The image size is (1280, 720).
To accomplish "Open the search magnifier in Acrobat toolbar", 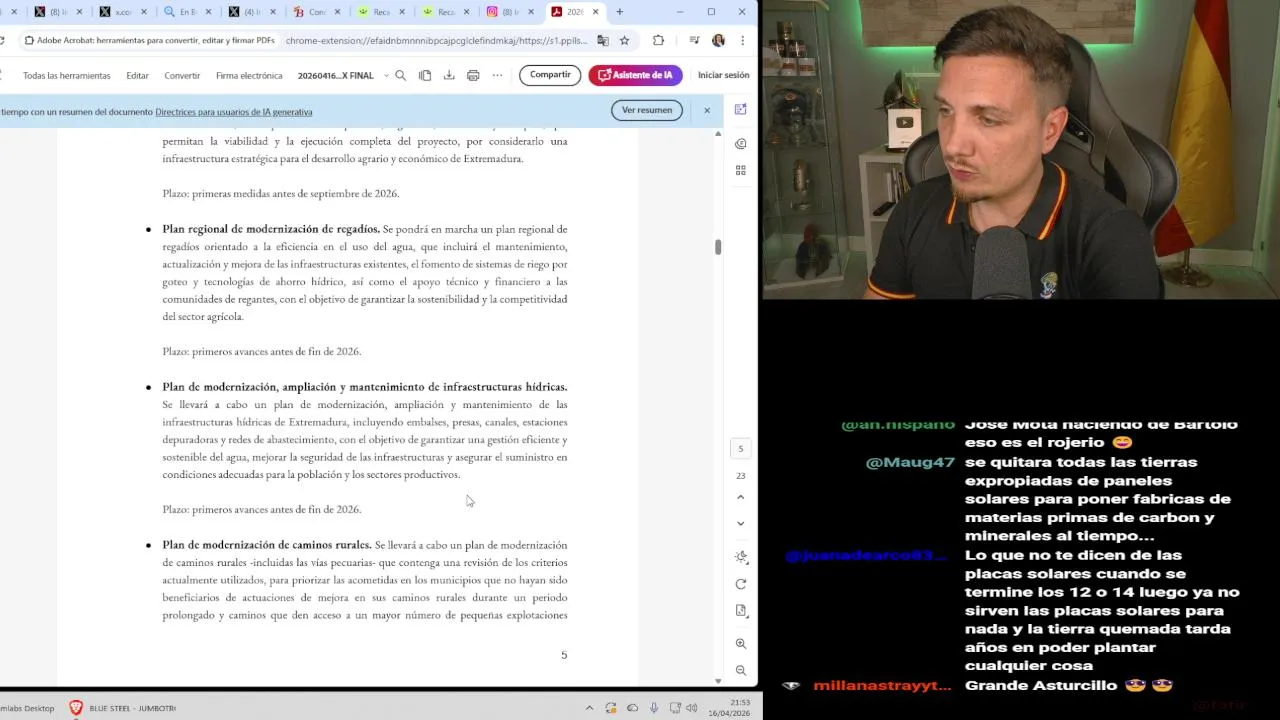I will (401, 75).
